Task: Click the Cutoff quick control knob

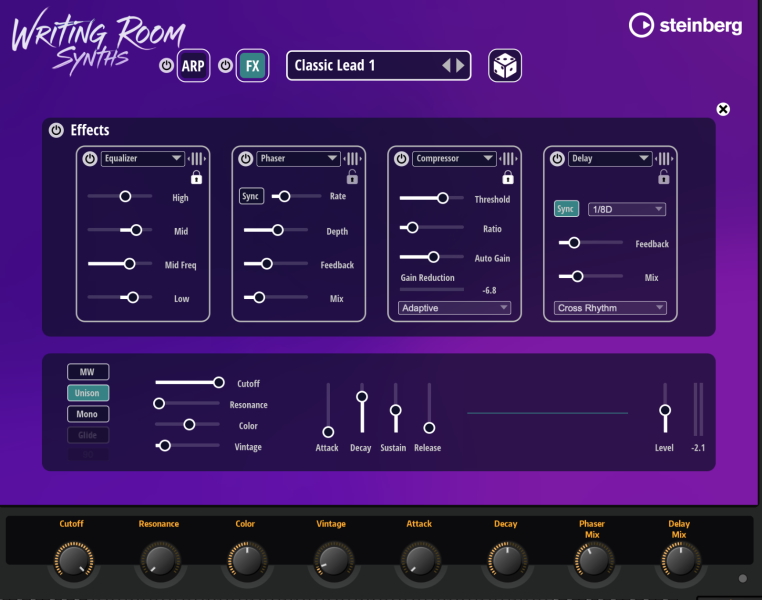Action: pos(73,561)
